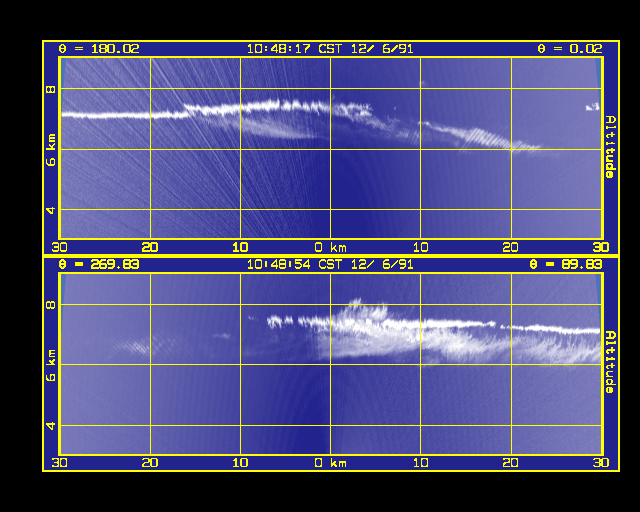Click the θ = 0.02 label
Screen dimensions: 640x512
(570, 49)
